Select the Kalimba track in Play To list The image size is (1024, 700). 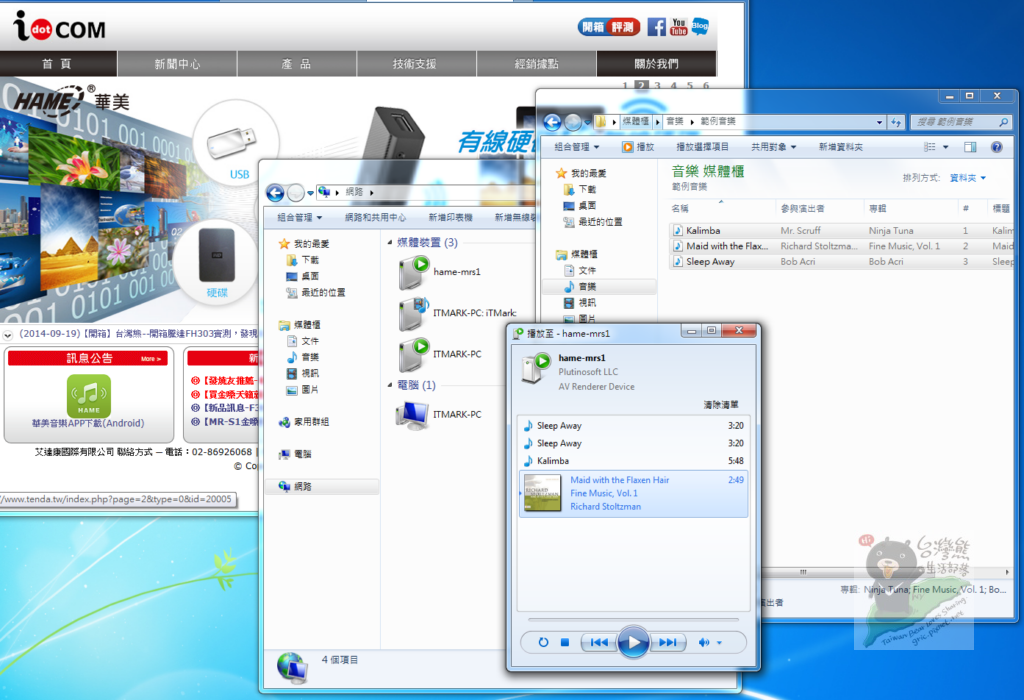click(633, 460)
